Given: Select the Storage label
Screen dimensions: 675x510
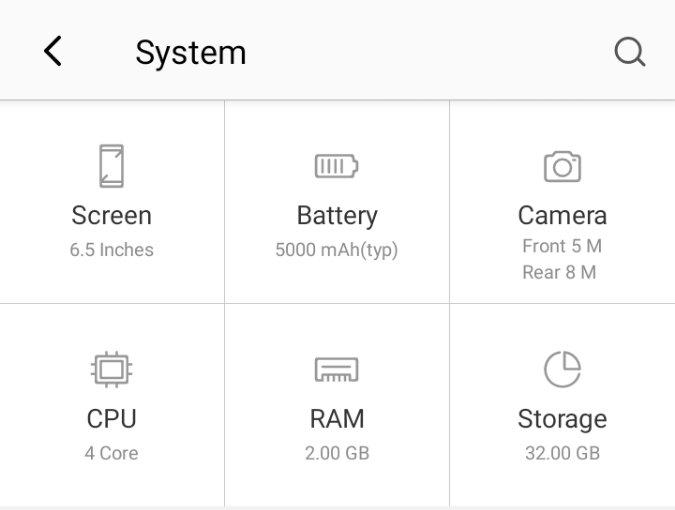Looking at the screenshot, I should tap(562, 420).
